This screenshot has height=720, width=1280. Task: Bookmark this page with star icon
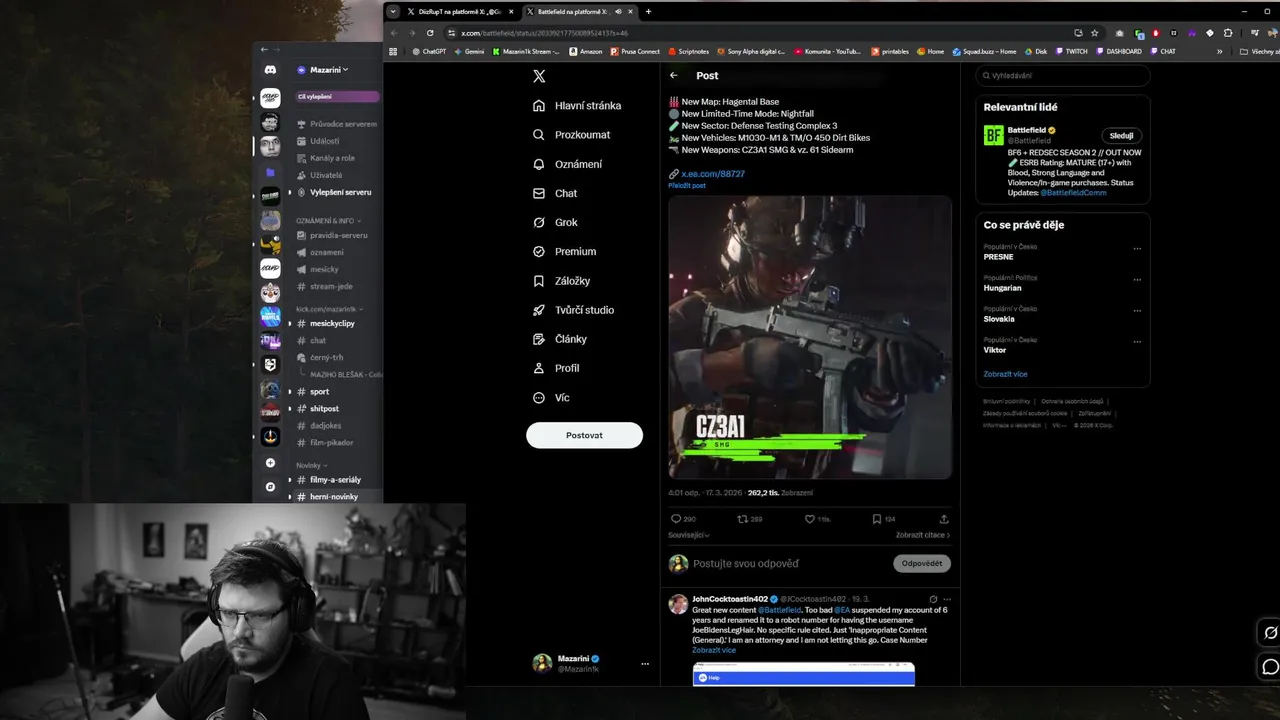coord(1095,33)
